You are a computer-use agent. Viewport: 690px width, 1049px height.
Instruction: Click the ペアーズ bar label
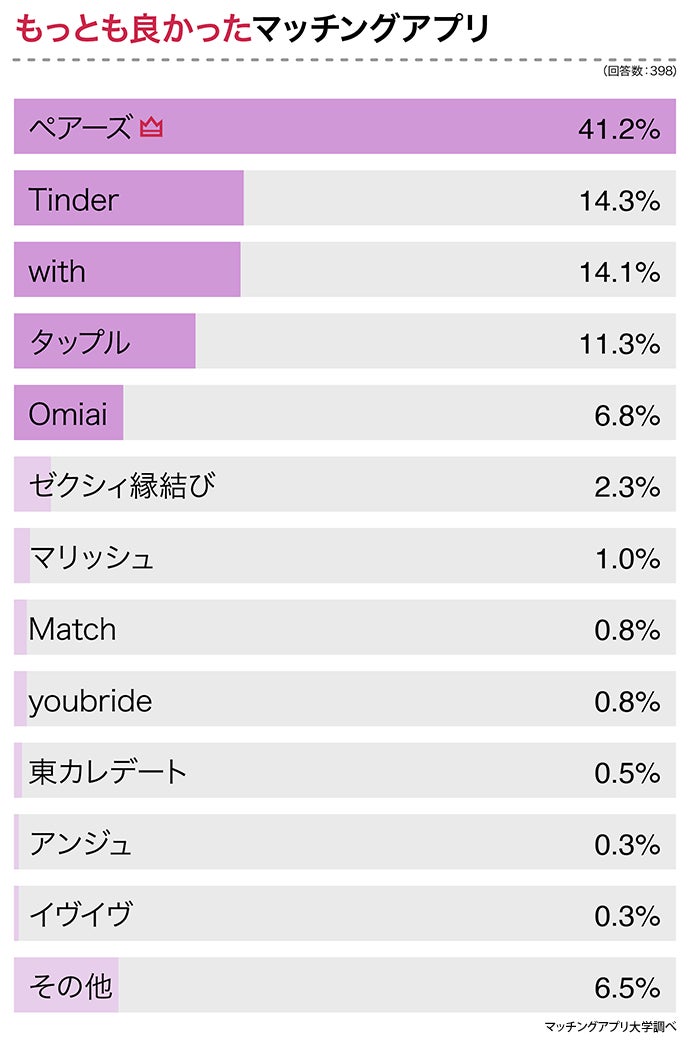80,128
